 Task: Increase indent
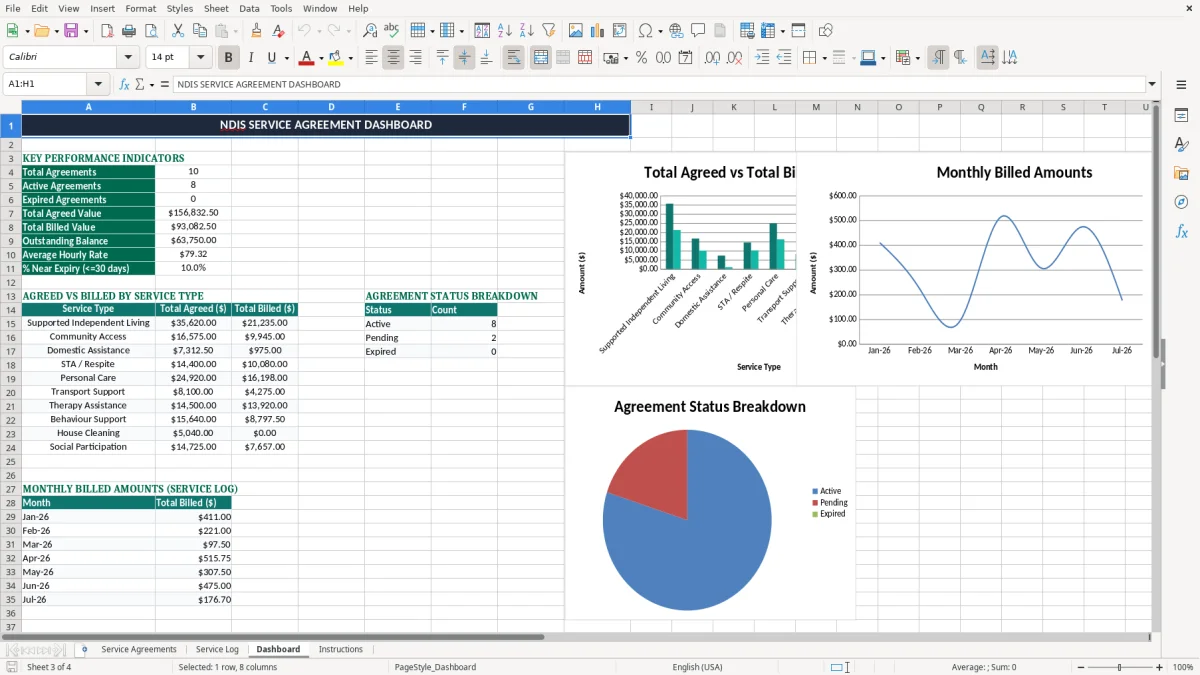click(762, 58)
